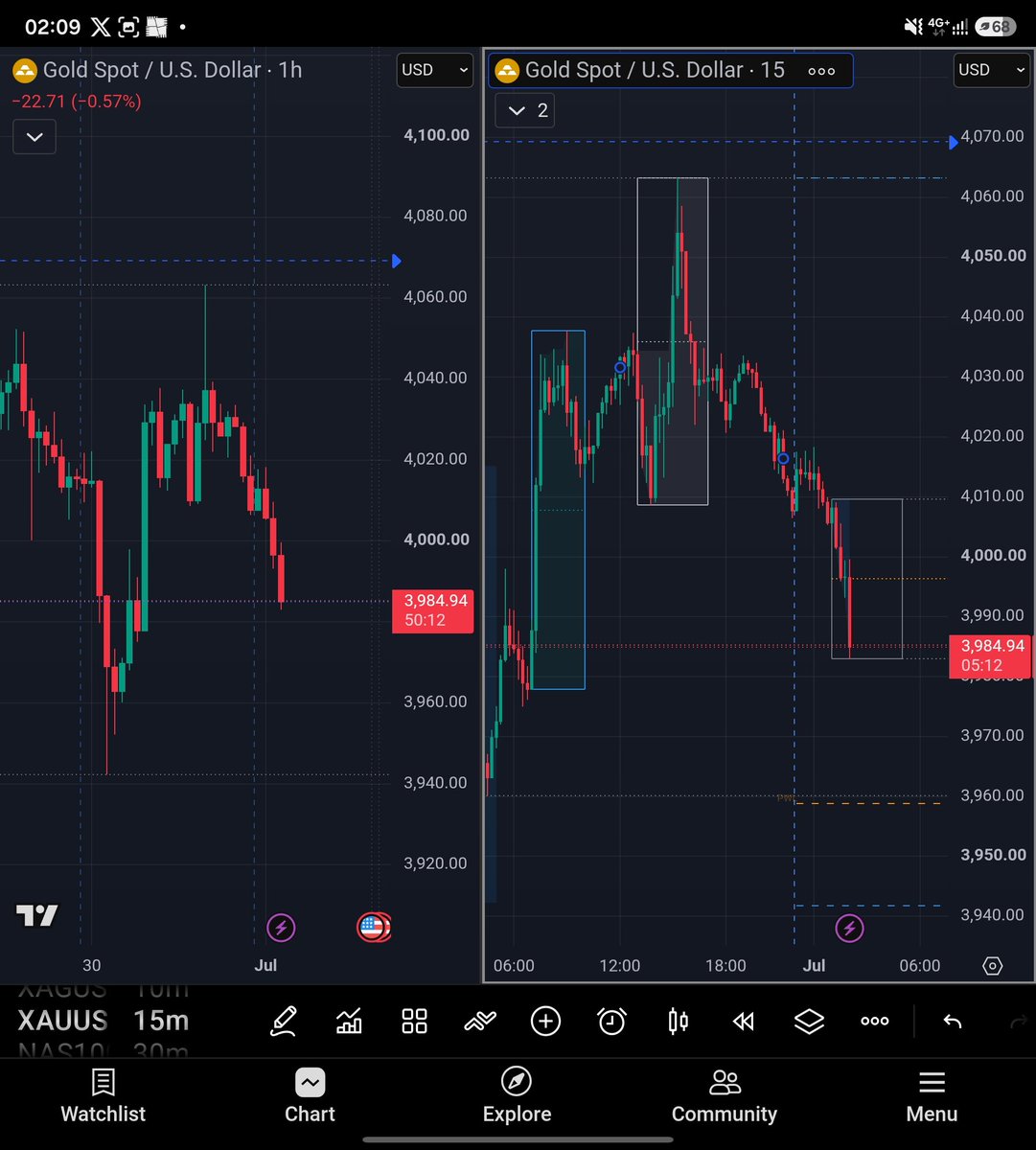
Task: Open the alert clock icon
Action: (x=611, y=1022)
